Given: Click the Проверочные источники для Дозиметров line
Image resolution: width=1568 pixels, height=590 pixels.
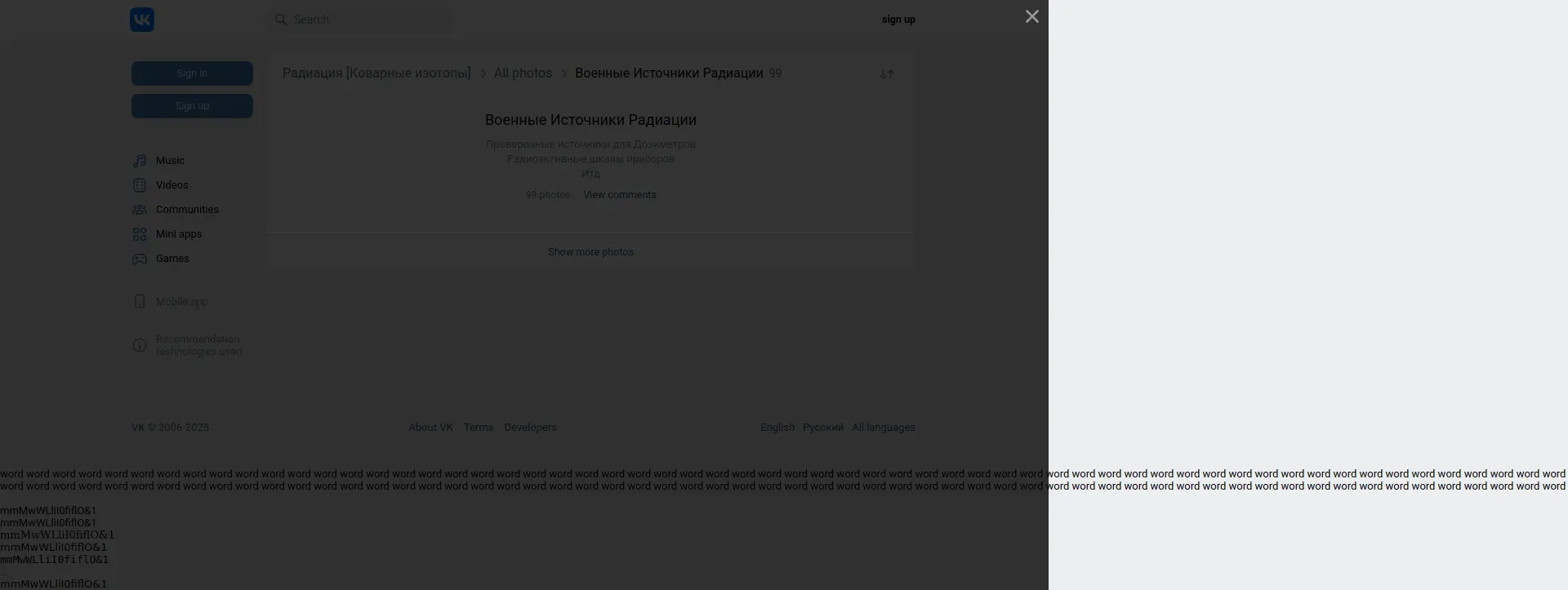Looking at the screenshot, I should 590,144.
